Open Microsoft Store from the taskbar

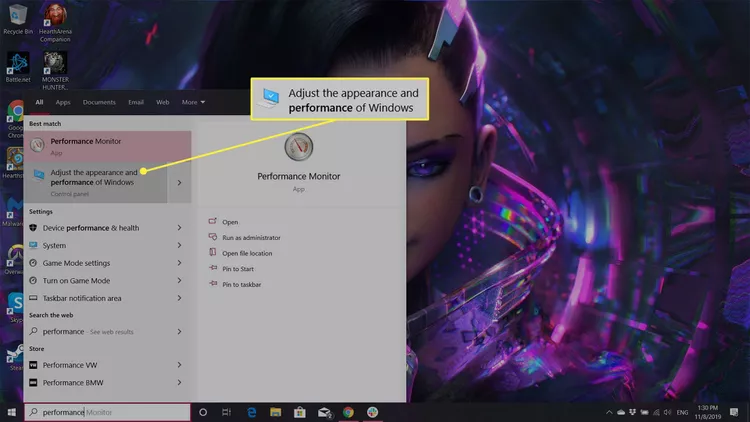299,412
